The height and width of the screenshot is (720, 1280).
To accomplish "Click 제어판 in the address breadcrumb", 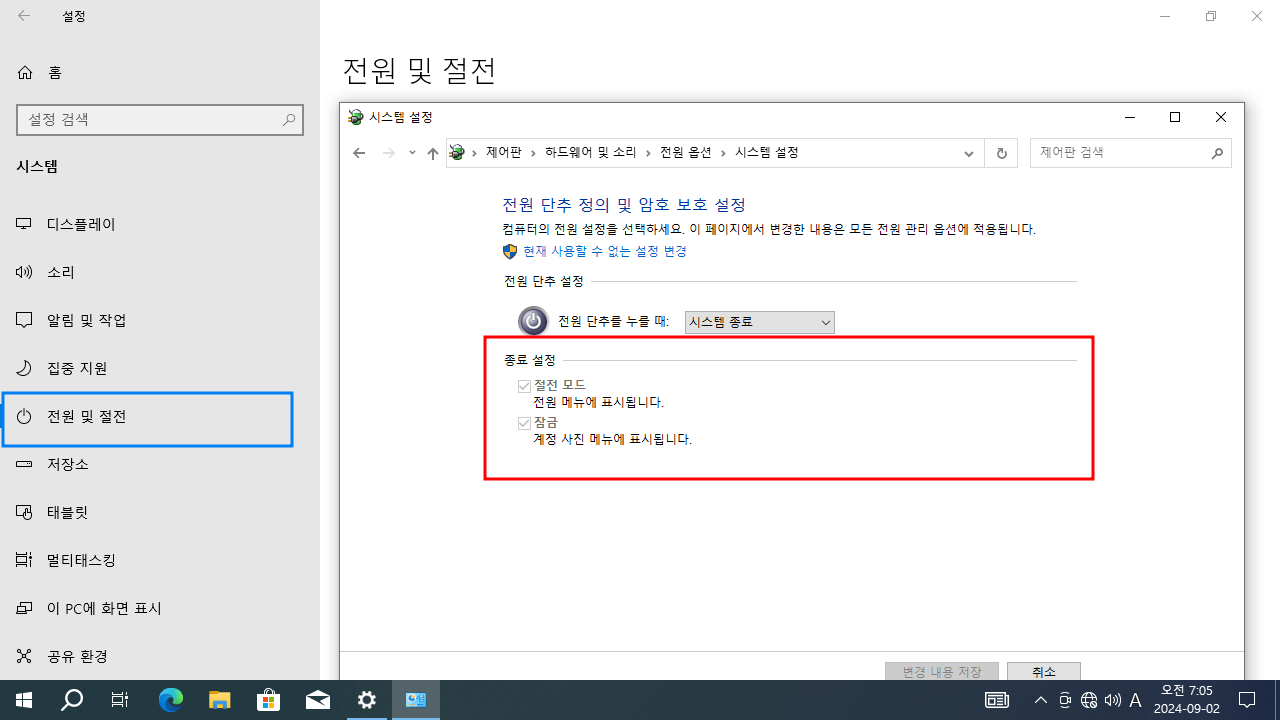I will (x=504, y=153).
